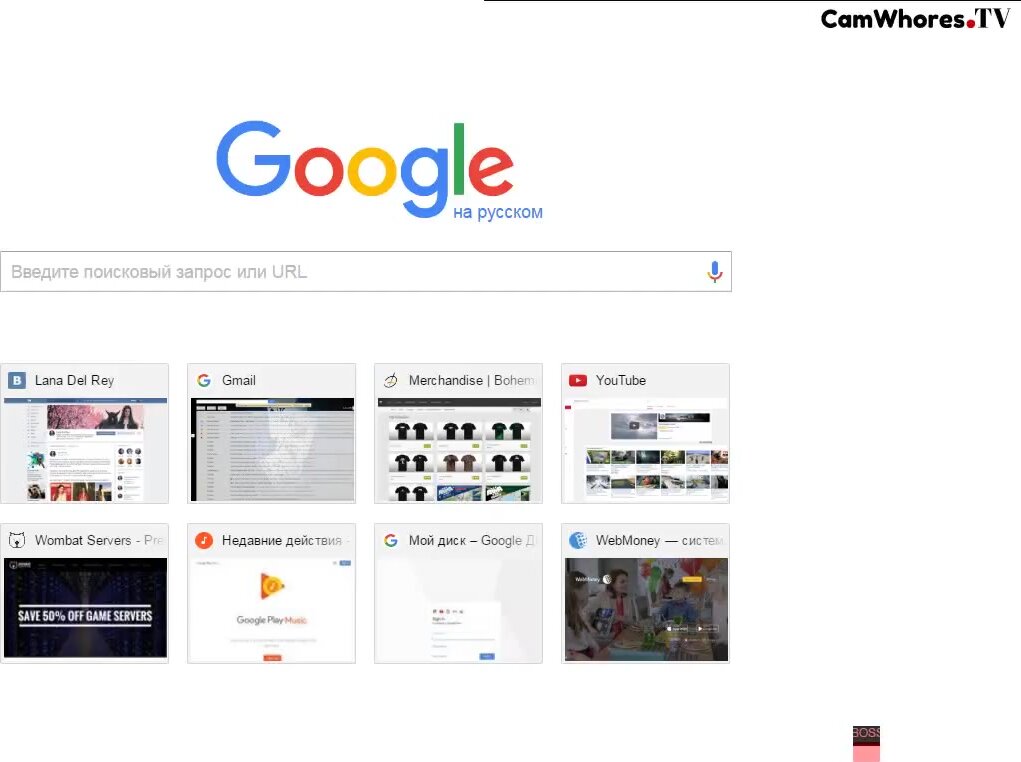Image resolution: width=1021 pixels, height=762 pixels.
Task: Click the Google favicon on Мой диск tile
Action: tap(391, 540)
